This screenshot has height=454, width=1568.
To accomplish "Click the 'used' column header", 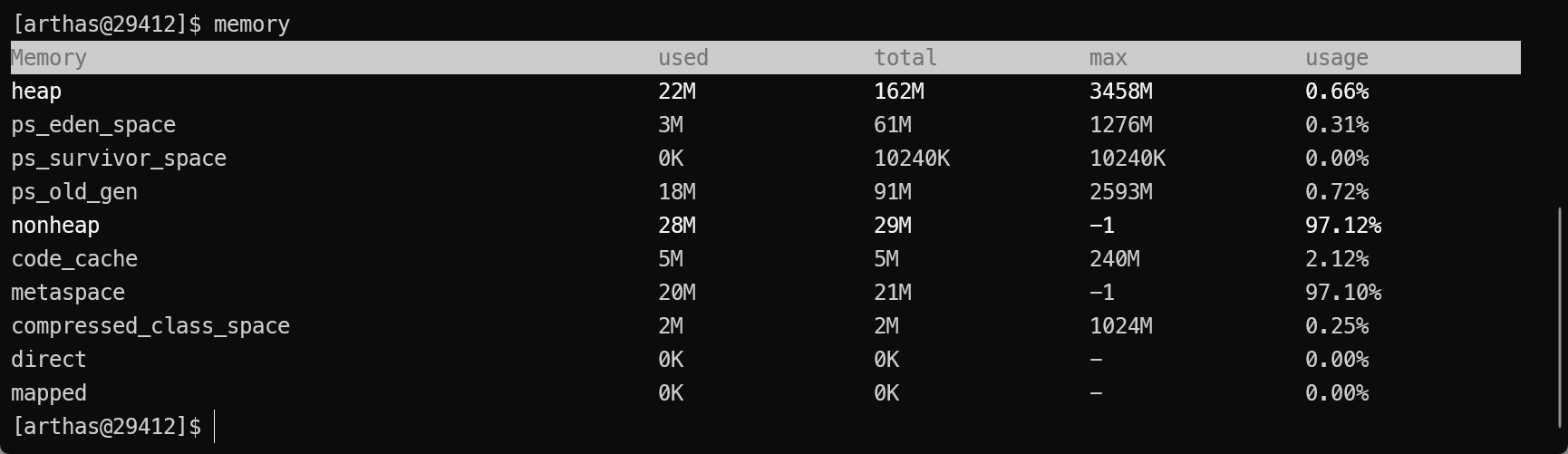I will point(682,58).
